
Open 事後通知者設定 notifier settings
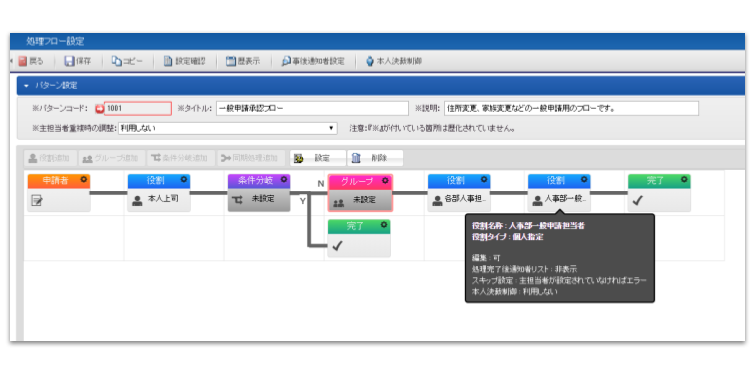pos(313,61)
